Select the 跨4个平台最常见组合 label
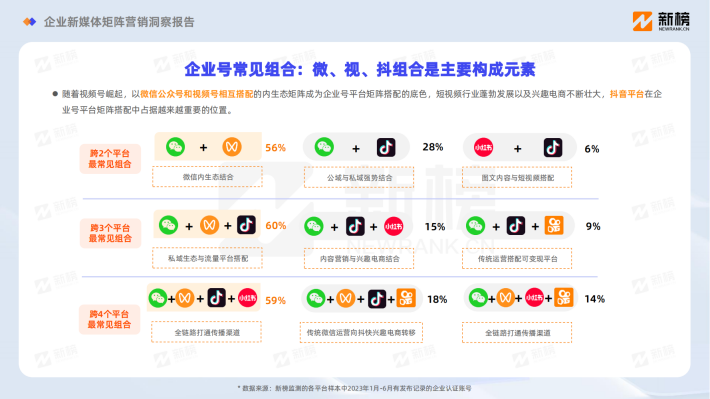Viewport: 710px width, 399px height. click(x=109, y=319)
